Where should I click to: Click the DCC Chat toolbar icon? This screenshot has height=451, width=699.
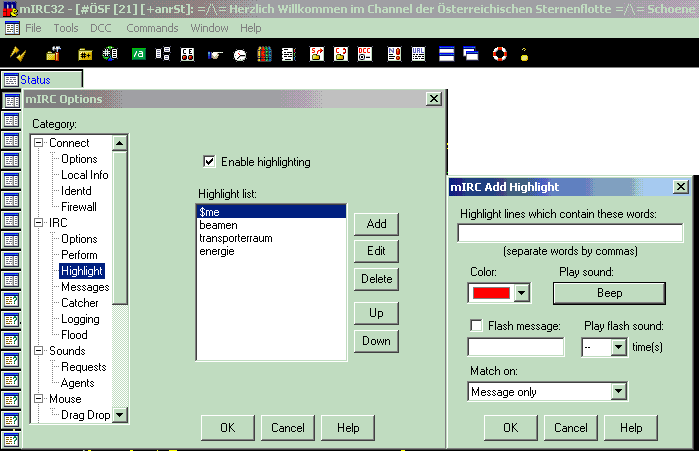point(341,54)
